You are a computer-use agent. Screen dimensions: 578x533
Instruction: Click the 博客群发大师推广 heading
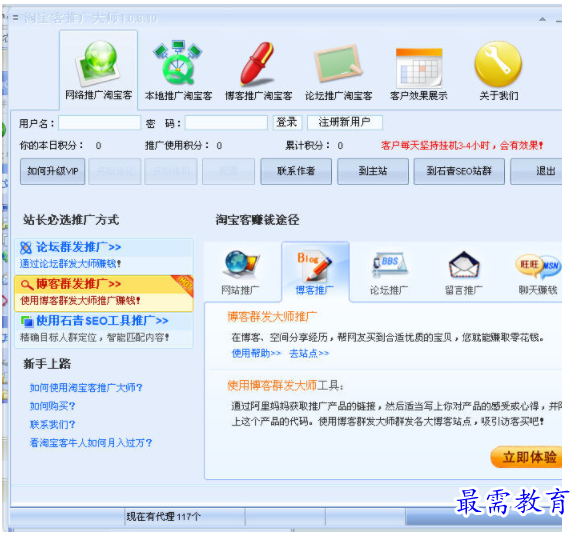coord(272,317)
